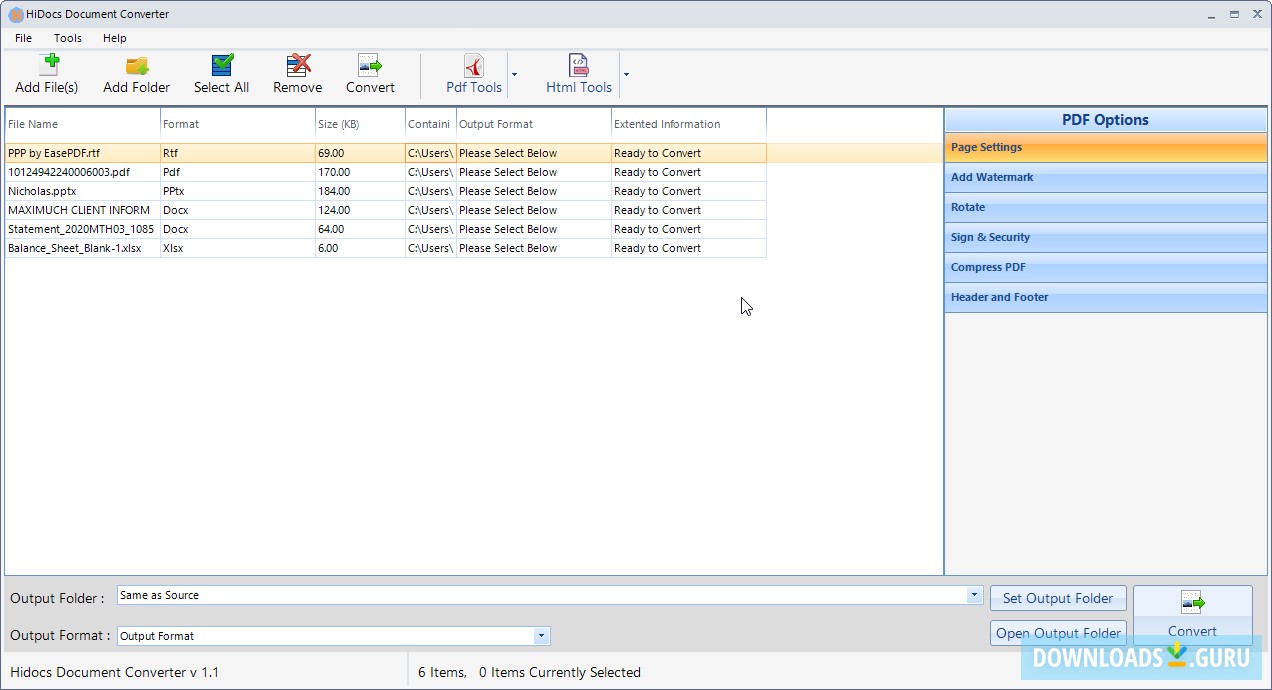The height and width of the screenshot is (690, 1272).
Task: Expand the Output Folder dropdown arrow
Action: pyautogui.click(x=974, y=595)
